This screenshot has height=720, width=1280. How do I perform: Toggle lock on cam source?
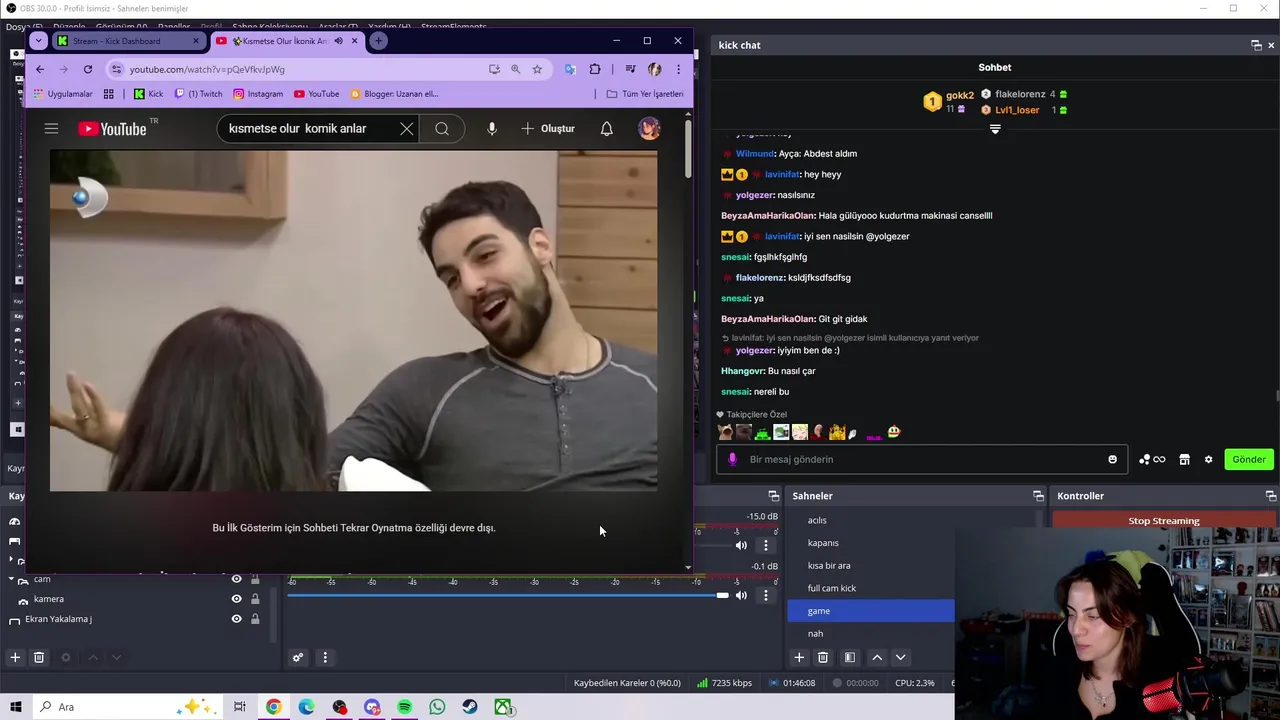tap(255, 579)
